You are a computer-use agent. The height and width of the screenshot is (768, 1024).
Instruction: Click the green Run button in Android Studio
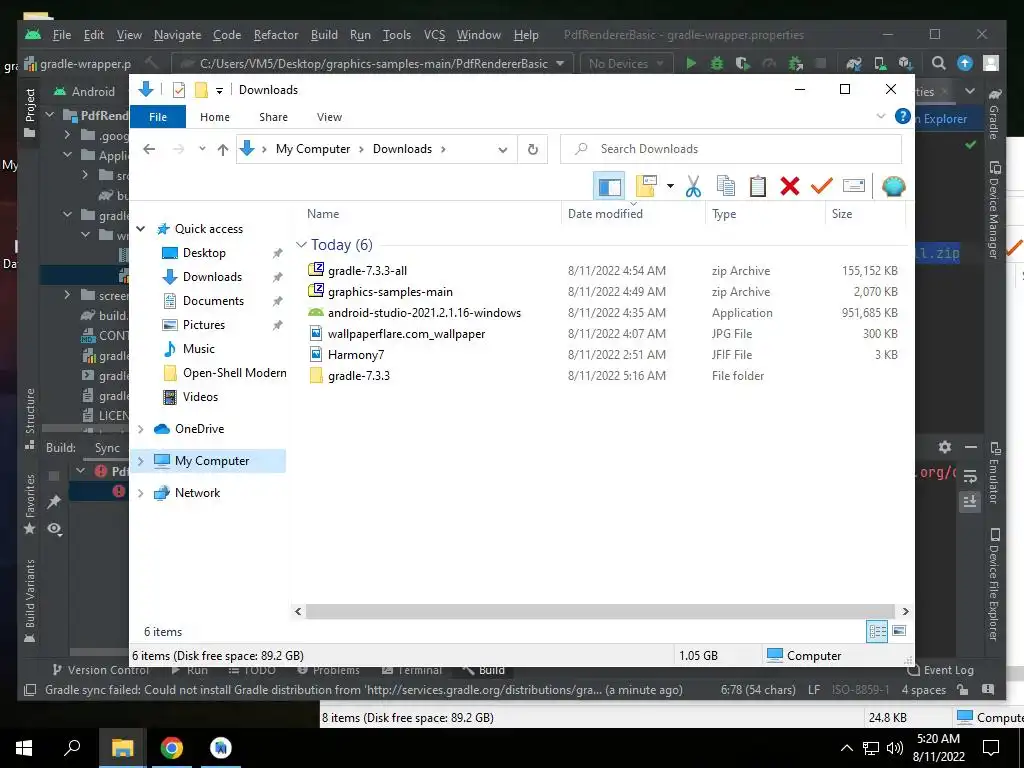pos(691,63)
